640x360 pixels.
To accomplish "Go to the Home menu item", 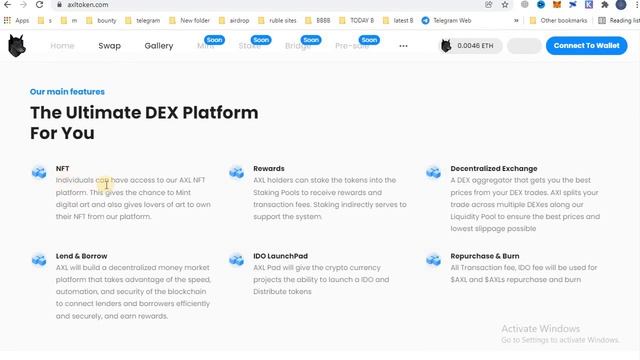I will tap(62, 46).
